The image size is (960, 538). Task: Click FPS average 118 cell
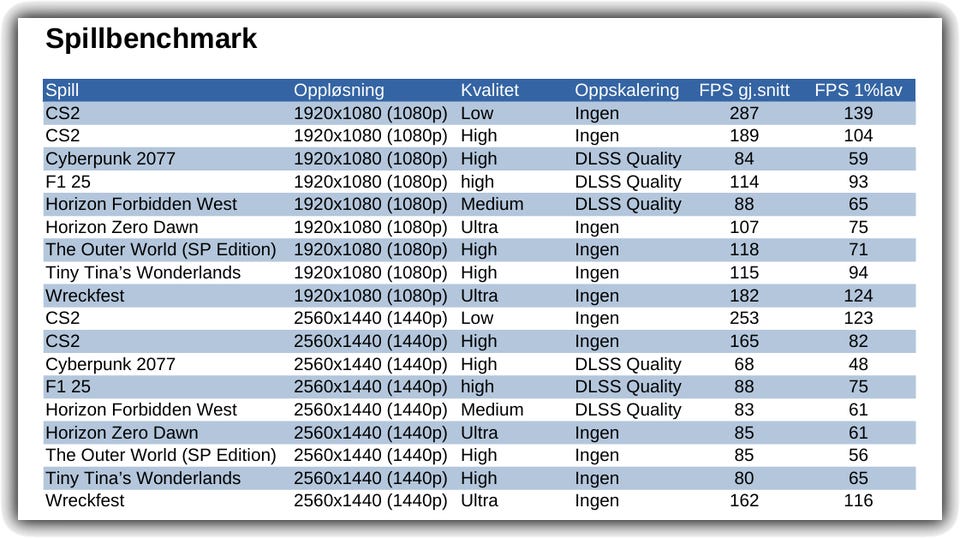pyautogui.click(x=744, y=250)
